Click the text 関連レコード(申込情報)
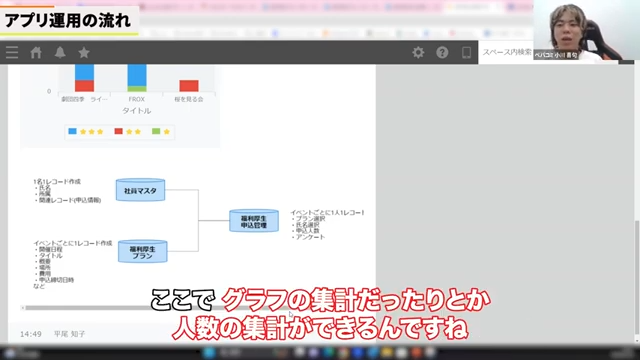This screenshot has height=360, width=640. point(70,200)
